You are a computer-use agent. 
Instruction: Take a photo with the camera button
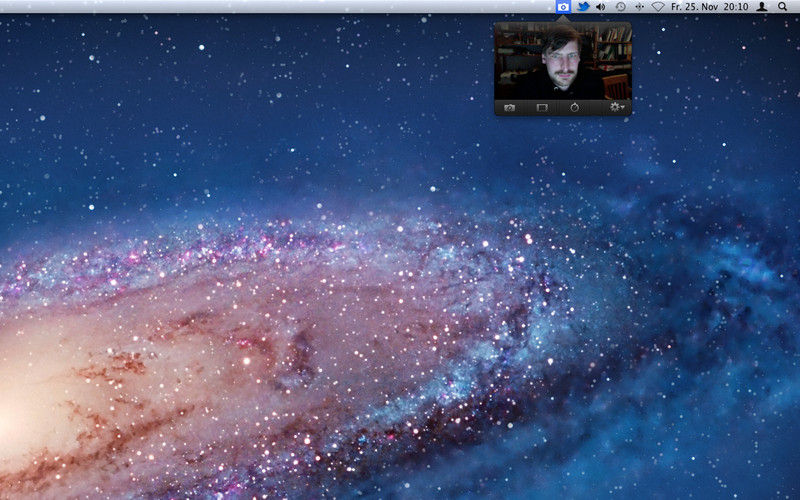point(509,108)
